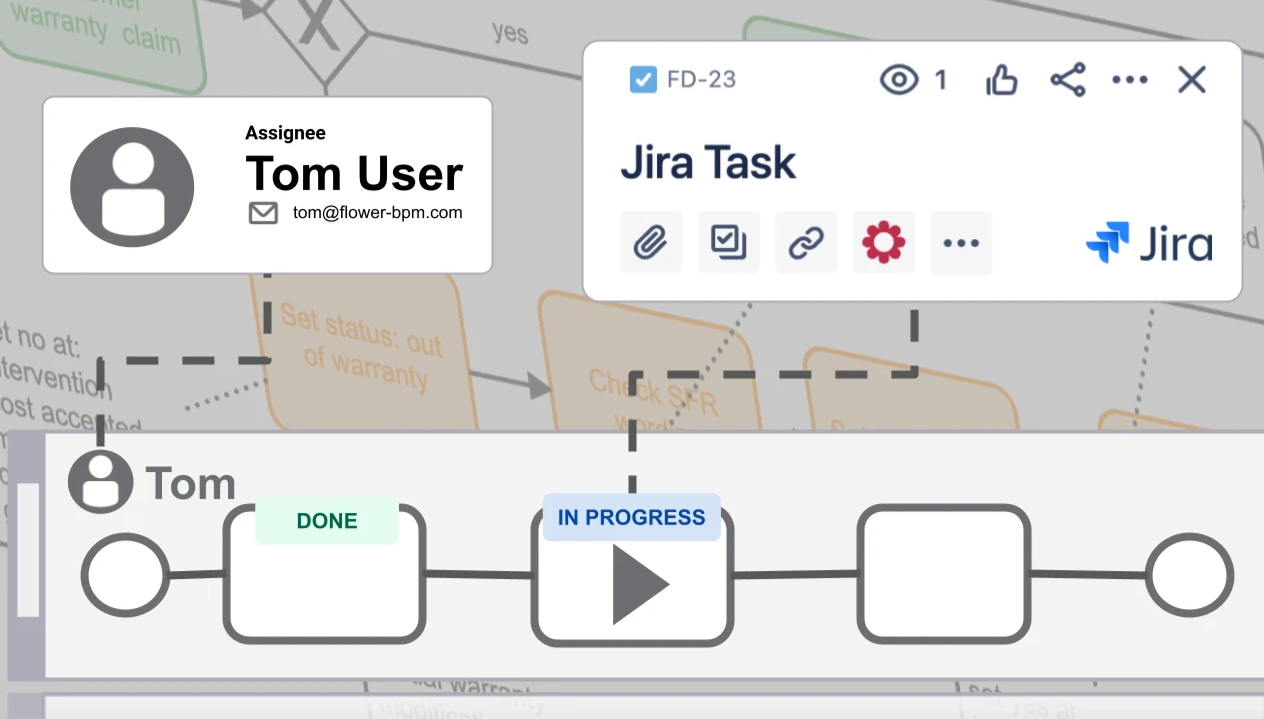
Task: Click the IN PROGRESS status badge
Action: pyautogui.click(x=632, y=517)
